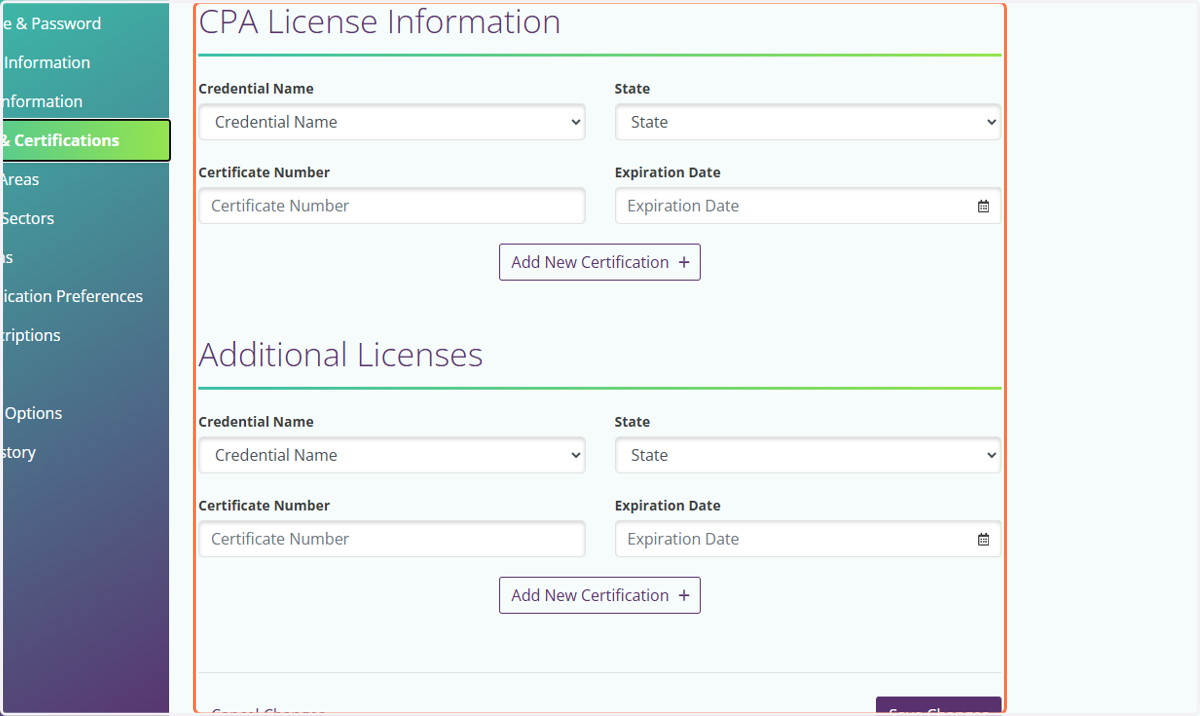
Task: Open State dropdown under Additional Licenses
Action: coord(808,455)
